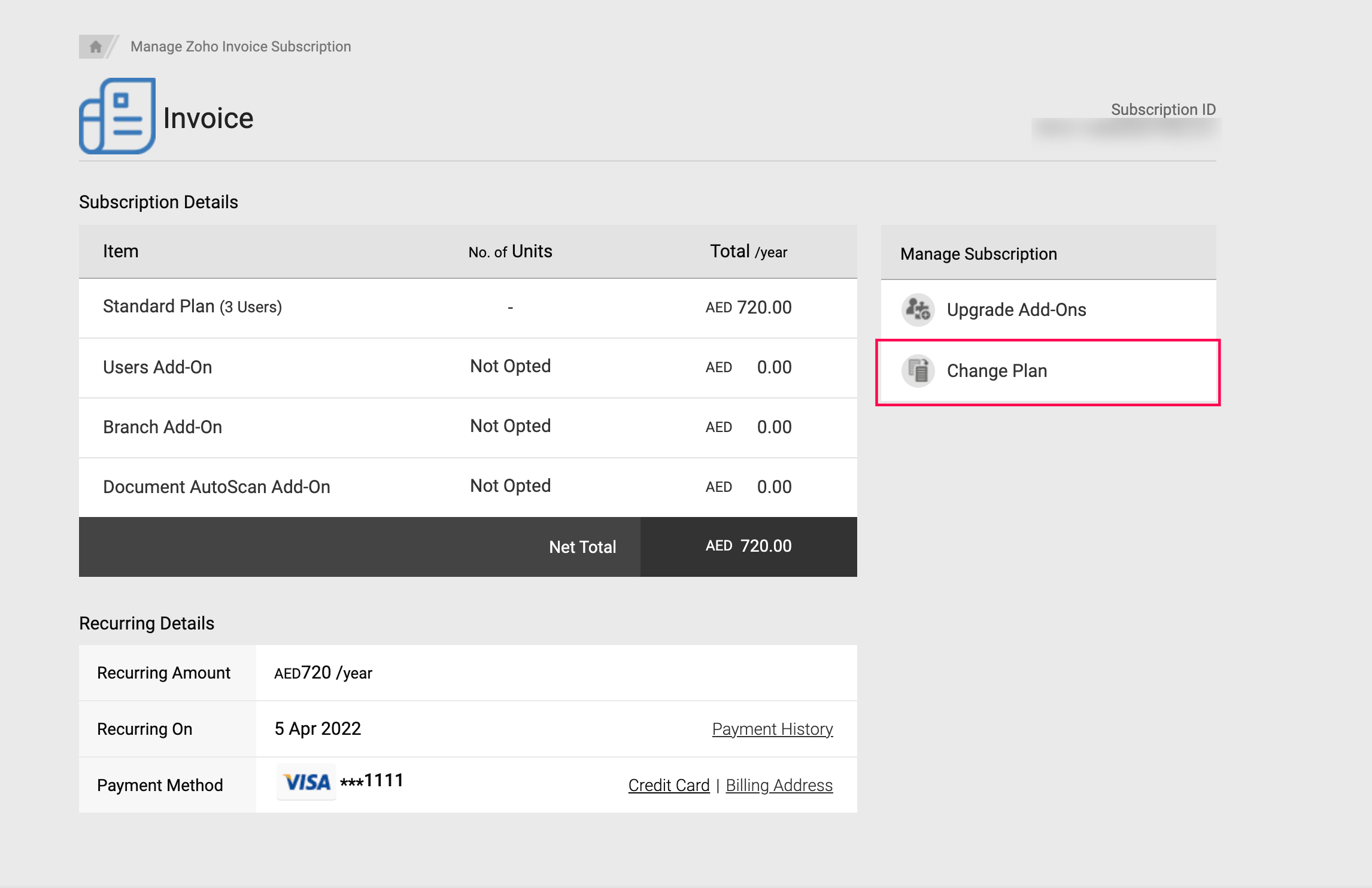
Task: Open Change Plan option
Action: (1049, 372)
